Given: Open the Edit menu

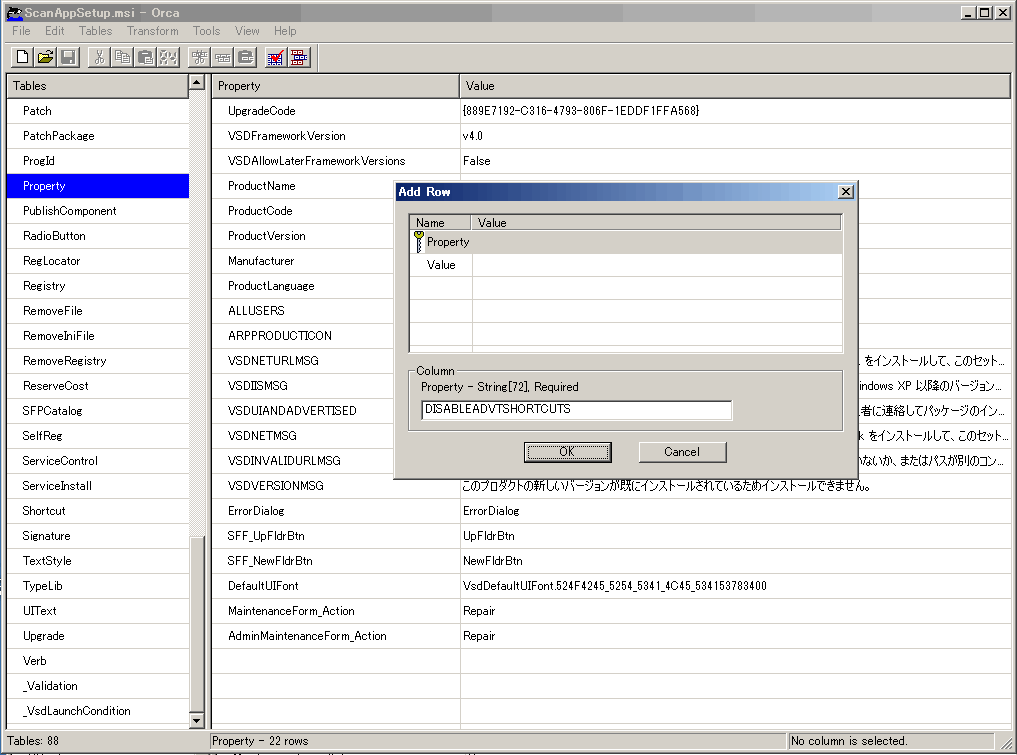Looking at the screenshot, I should (x=54, y=31).
